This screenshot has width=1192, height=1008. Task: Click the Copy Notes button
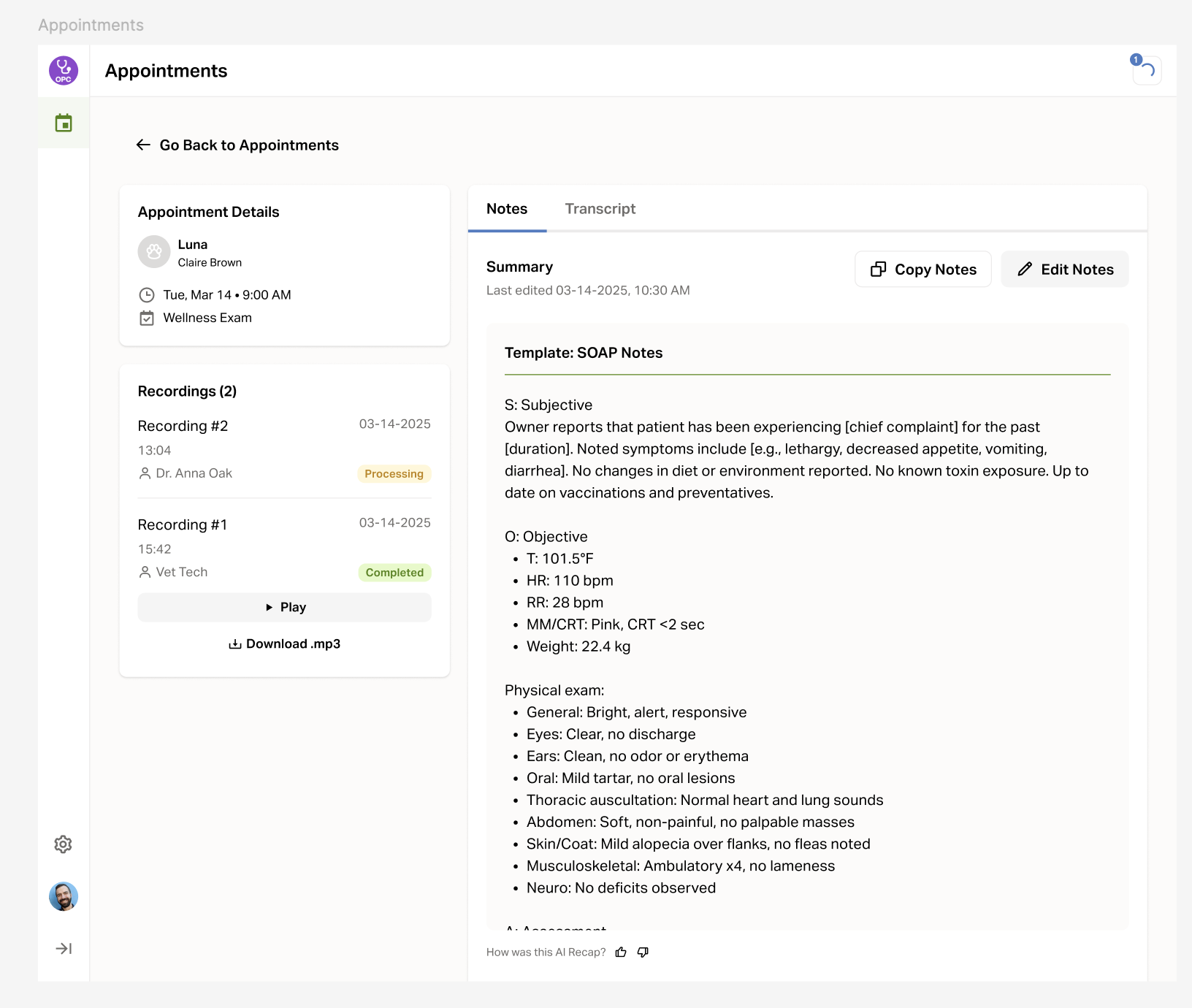coord(923,270)
